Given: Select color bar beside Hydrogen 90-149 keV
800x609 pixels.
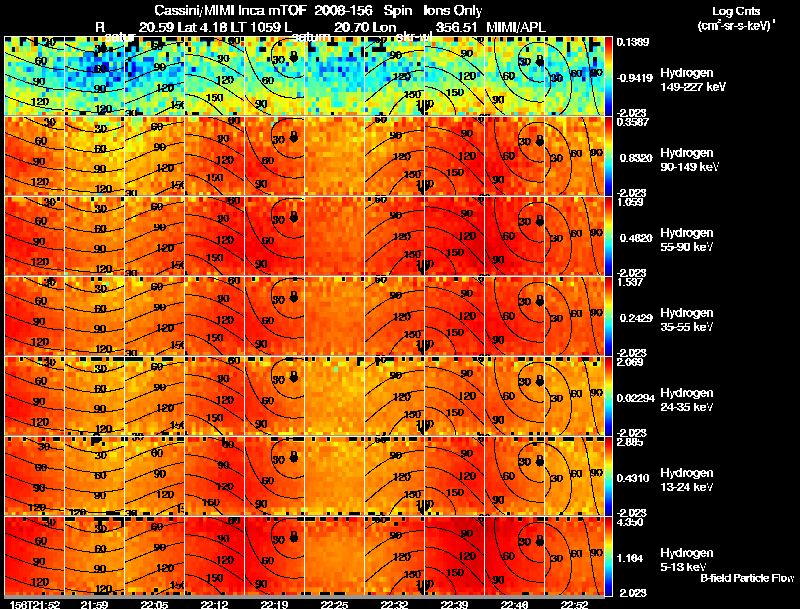Looking at the screenshot, I should click(x=609, y=156).
